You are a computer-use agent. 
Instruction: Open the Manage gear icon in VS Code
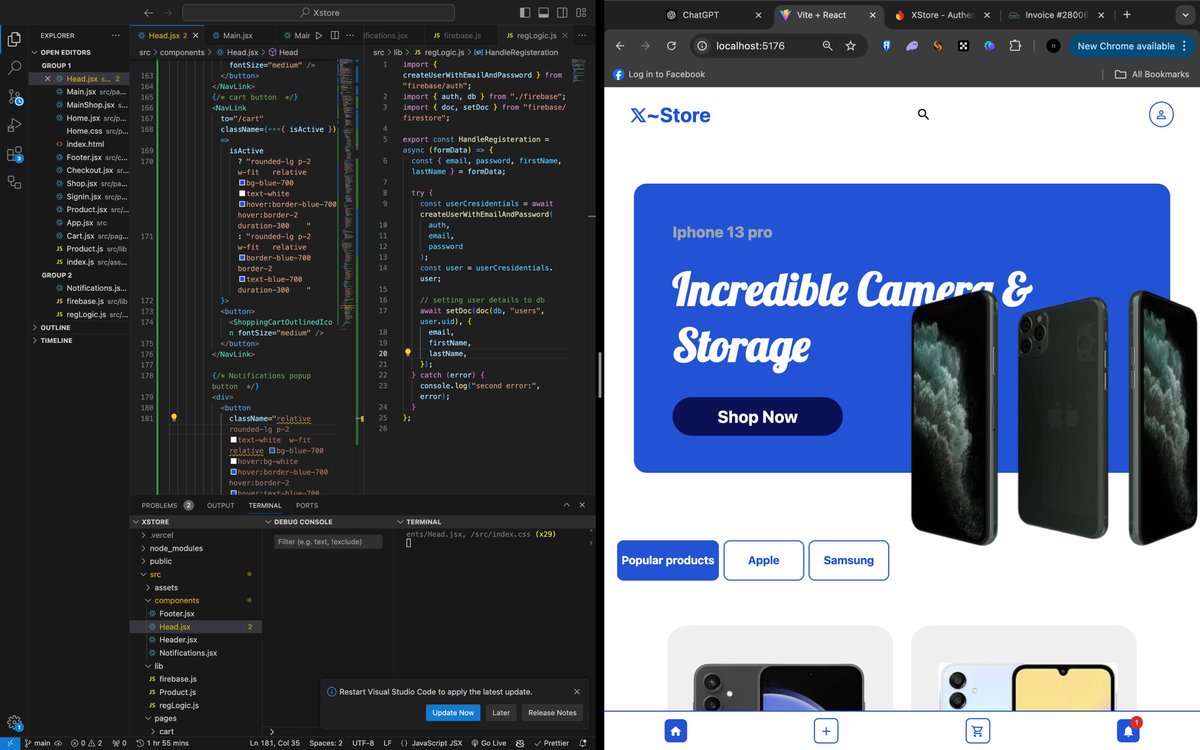(x=14, y=722)
